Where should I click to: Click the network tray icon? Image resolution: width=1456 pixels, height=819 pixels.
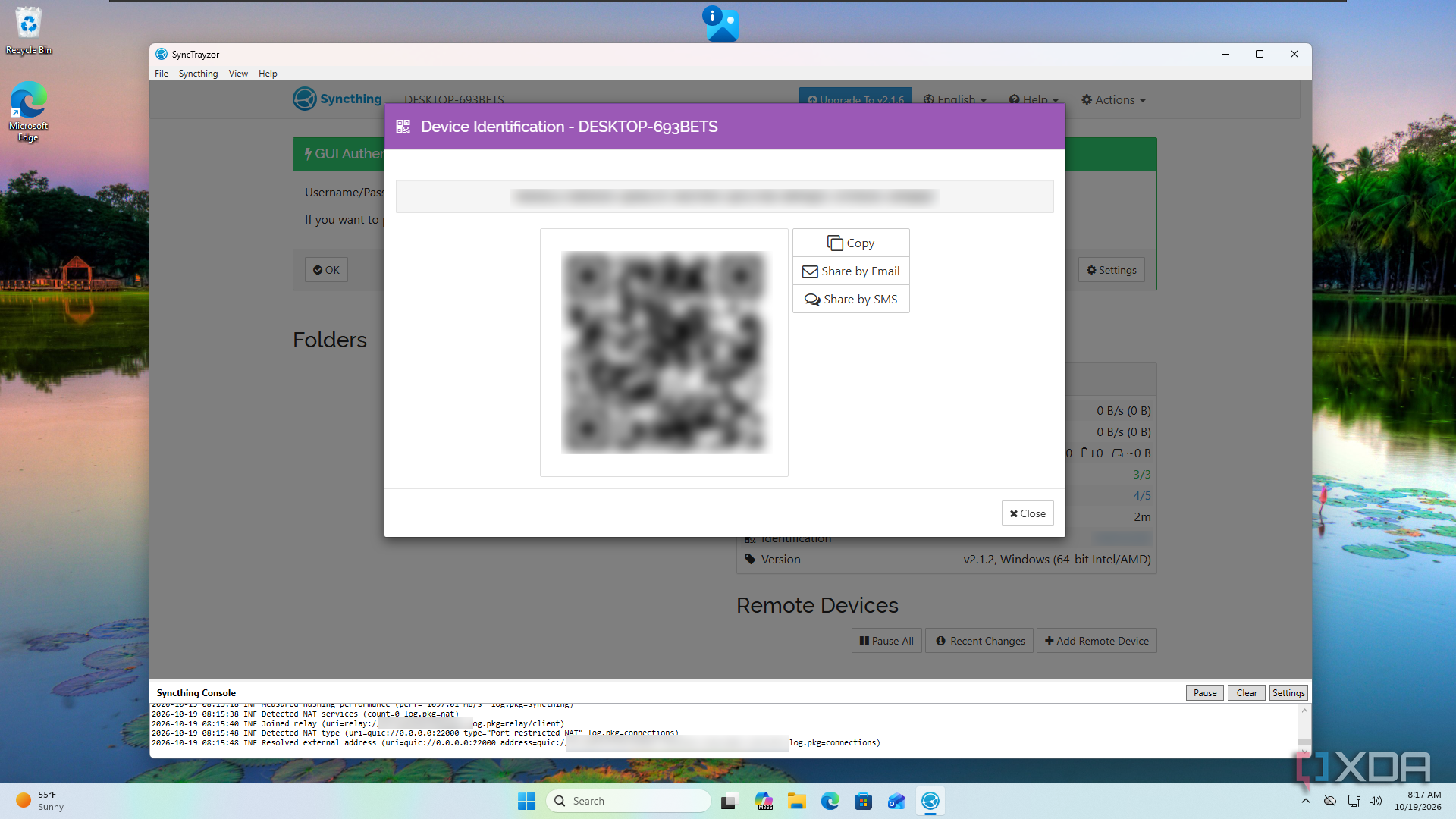point(1354,801)
